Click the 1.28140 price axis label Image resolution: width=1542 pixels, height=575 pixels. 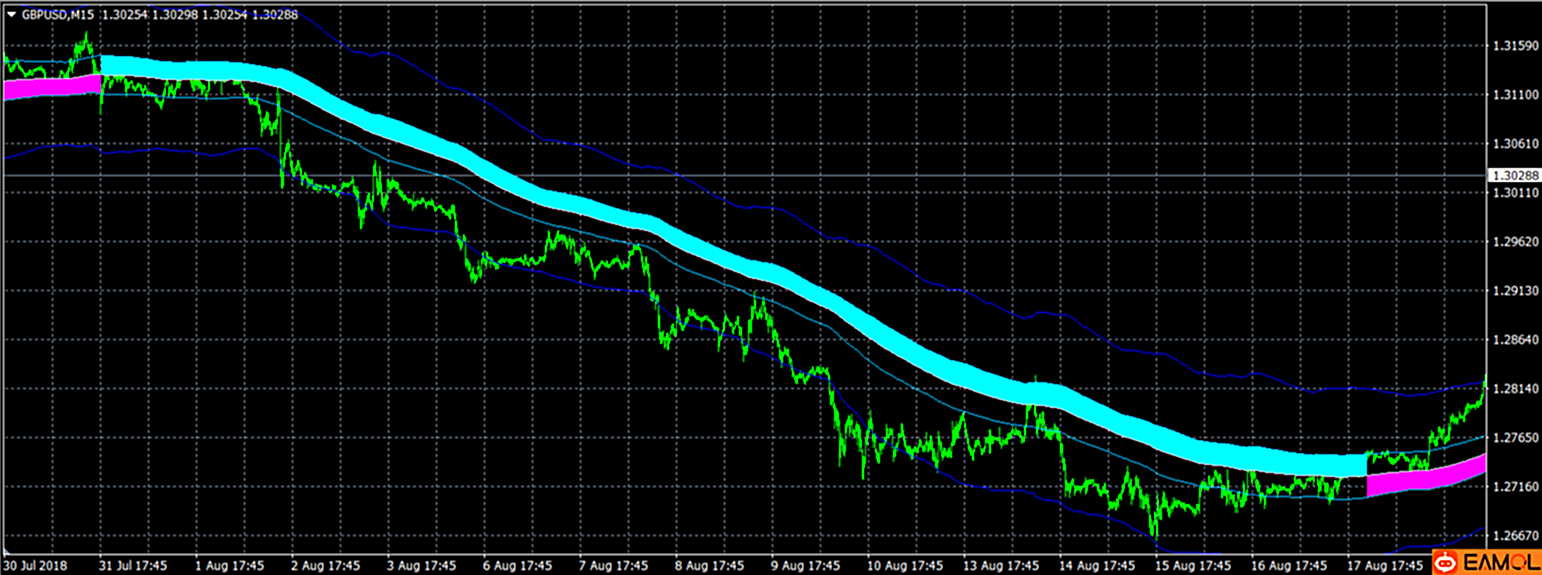tap(1514, 388)
